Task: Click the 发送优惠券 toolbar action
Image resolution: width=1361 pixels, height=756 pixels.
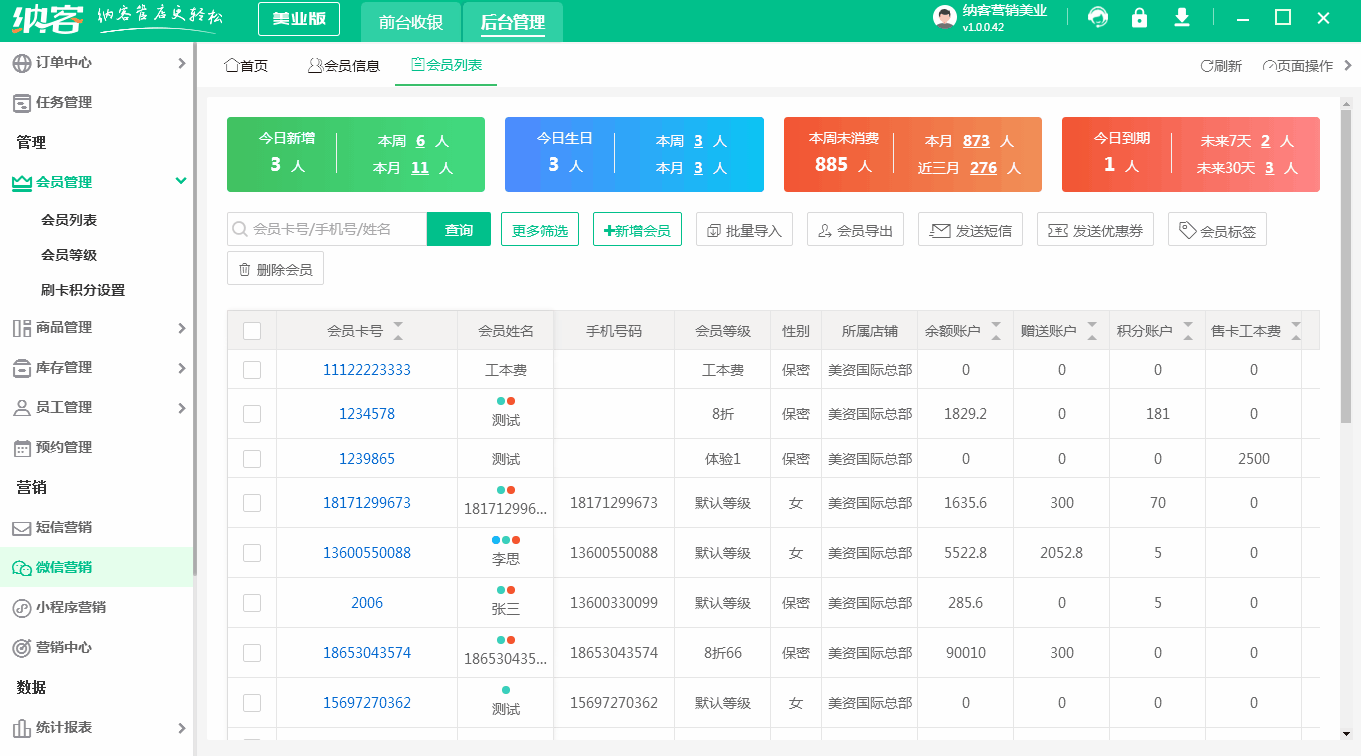Action: (x=1095, y=228)
